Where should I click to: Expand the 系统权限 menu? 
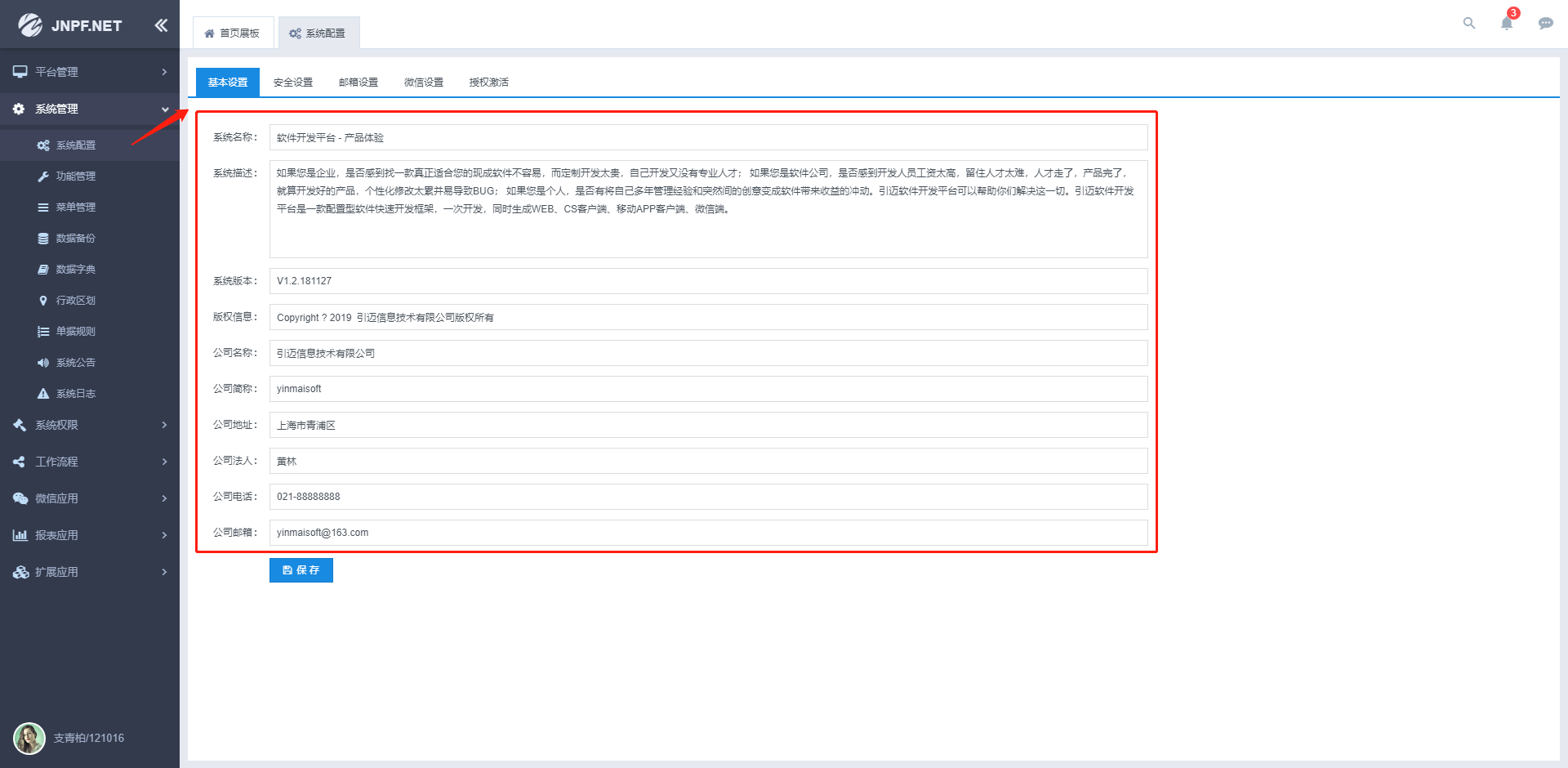(x=90, y=425)
